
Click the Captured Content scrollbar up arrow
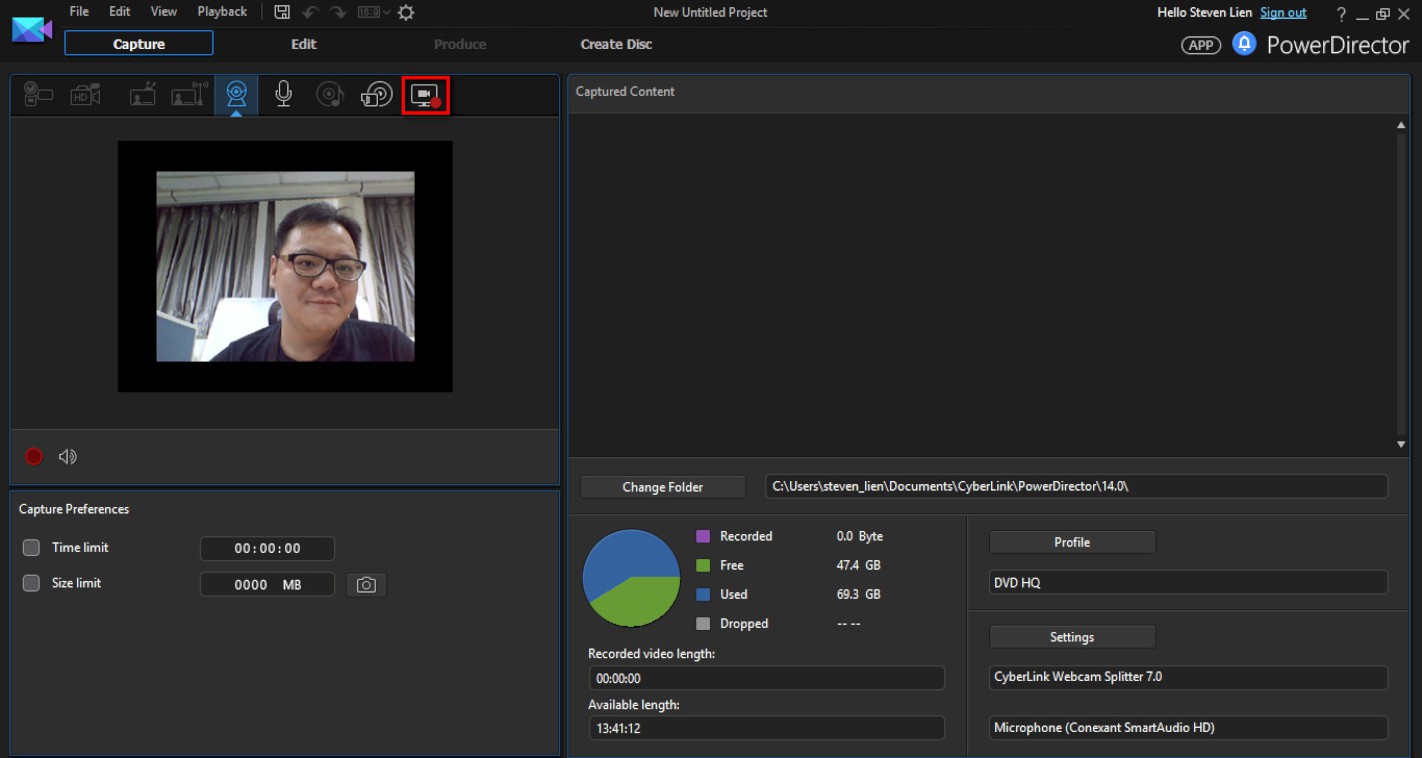pos(1401,125)
